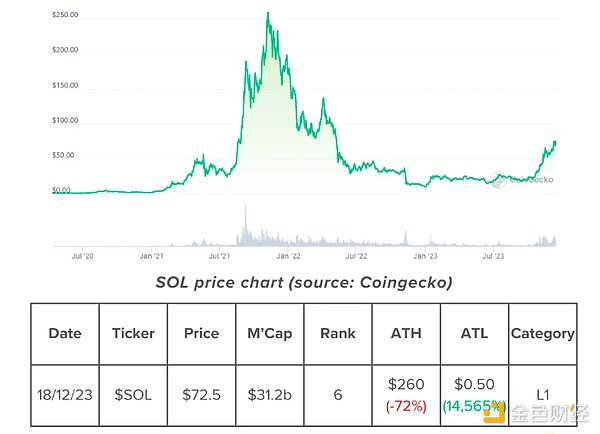Click the Jul '23 x-axis label
This screenshot has width=600, height=434.
click(x=494, y=256)
